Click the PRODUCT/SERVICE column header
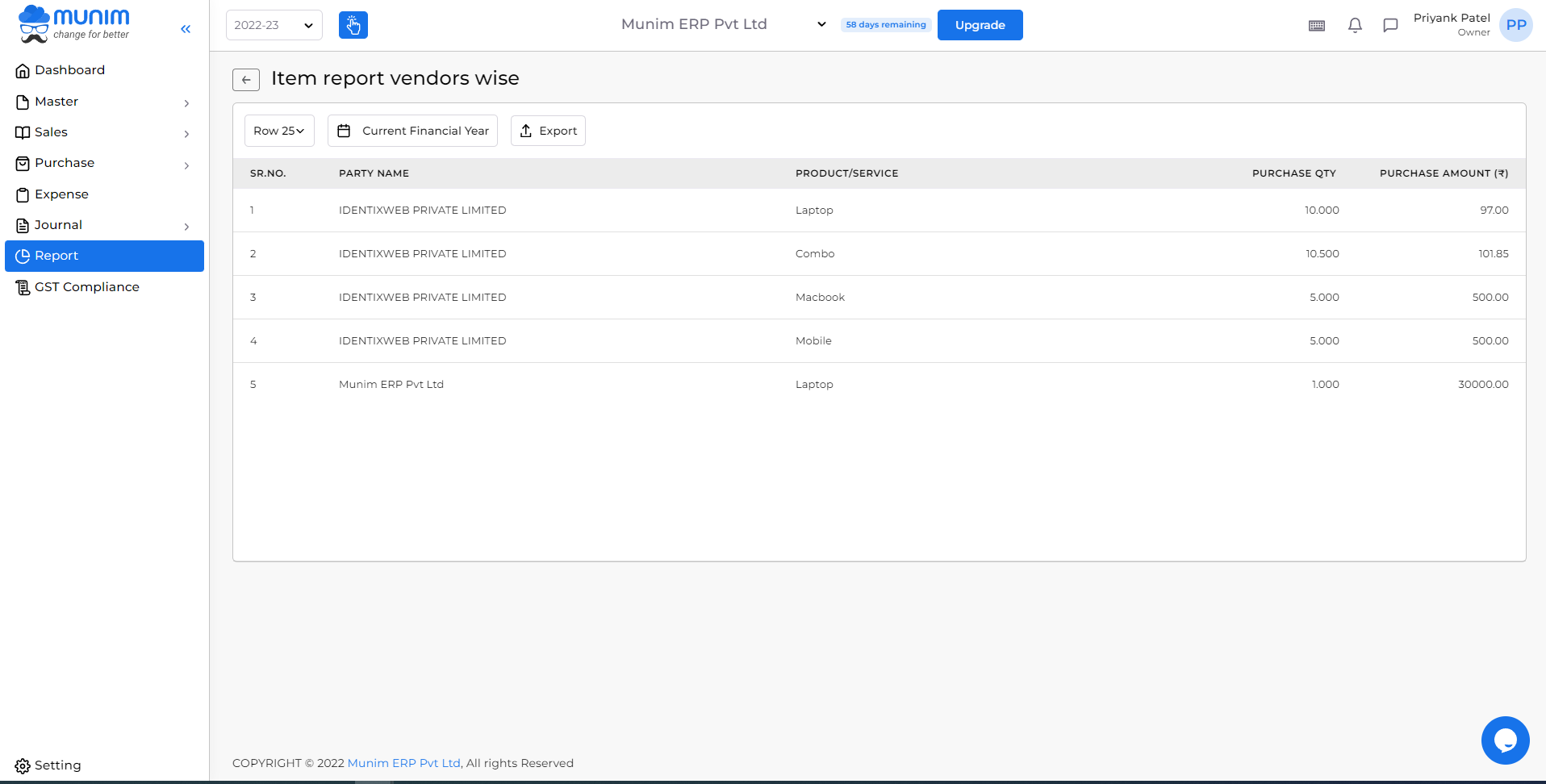Viewport: 1546px width, 784px height. (x=846, y=173)
